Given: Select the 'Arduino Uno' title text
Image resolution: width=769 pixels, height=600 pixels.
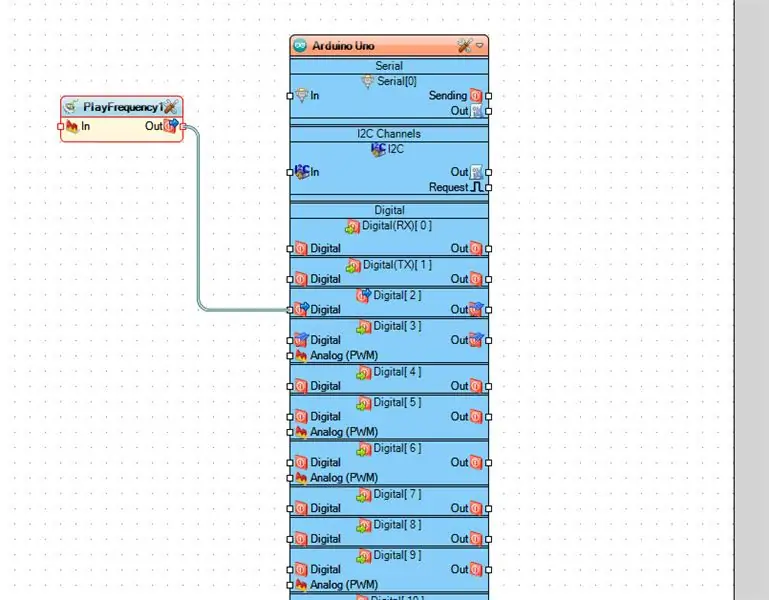Looking at the screenshot, I should pyautogui.click(x=343, y=46).
